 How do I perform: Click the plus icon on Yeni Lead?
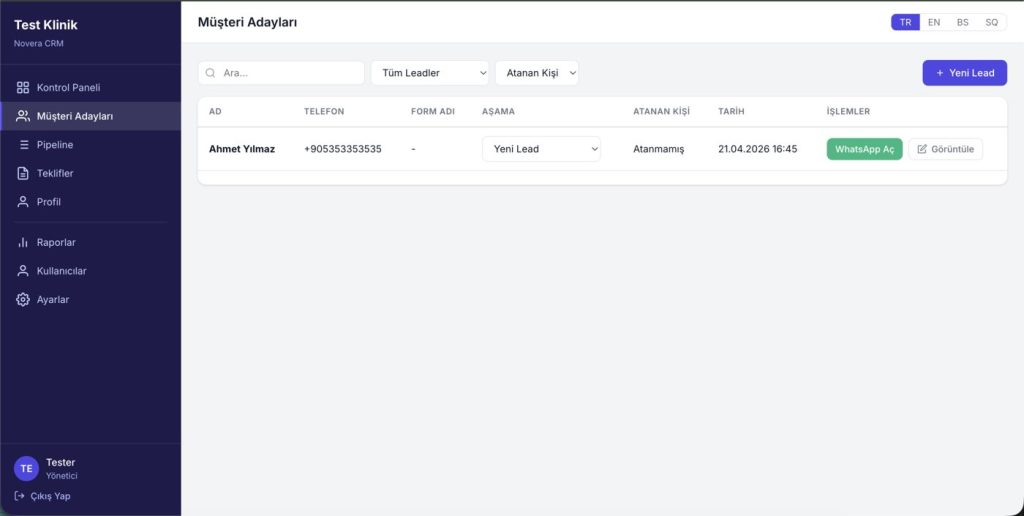coord(940,73)
